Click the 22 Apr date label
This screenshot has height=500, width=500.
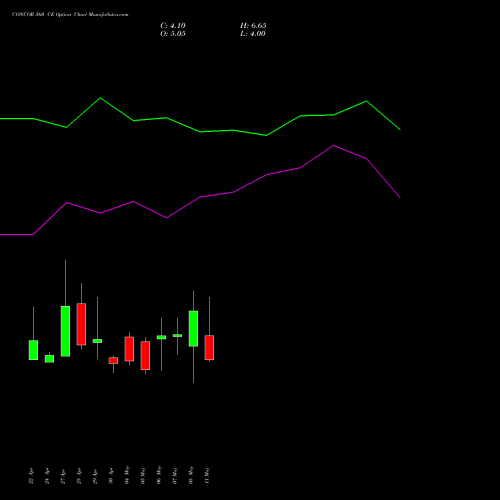coord(31,476)
